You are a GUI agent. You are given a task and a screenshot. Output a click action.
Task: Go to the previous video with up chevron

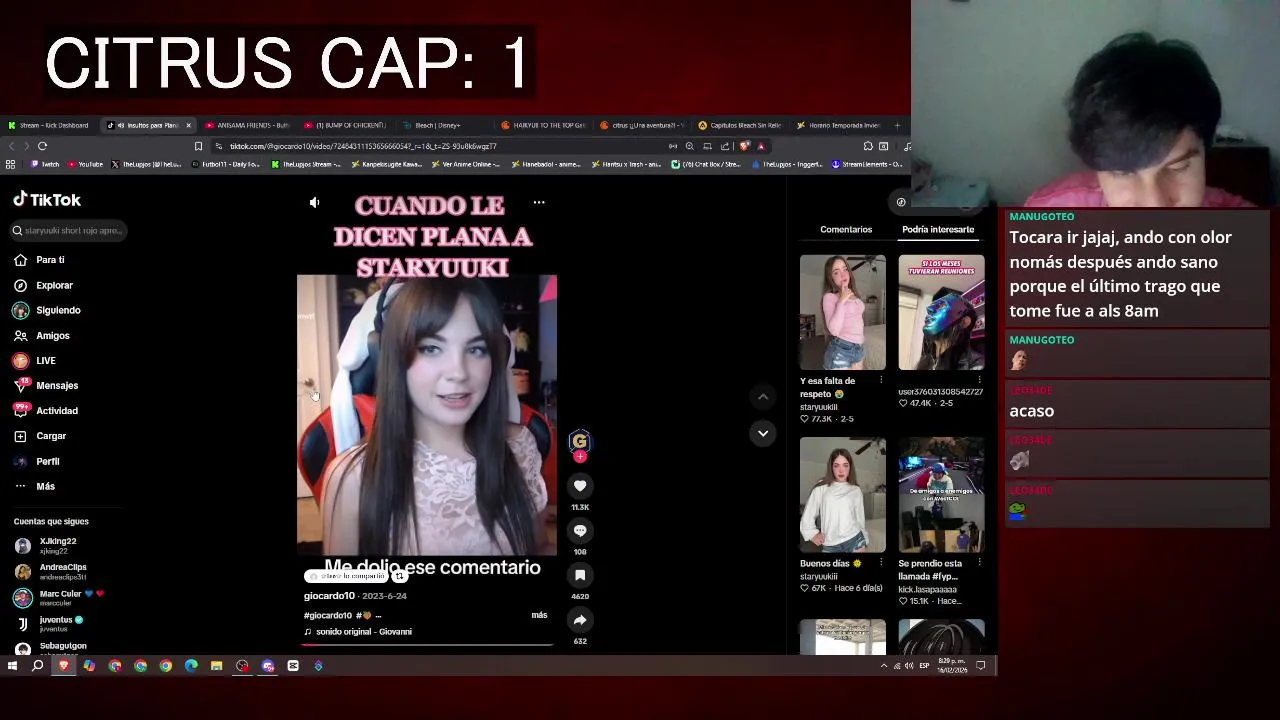[763, 397]
